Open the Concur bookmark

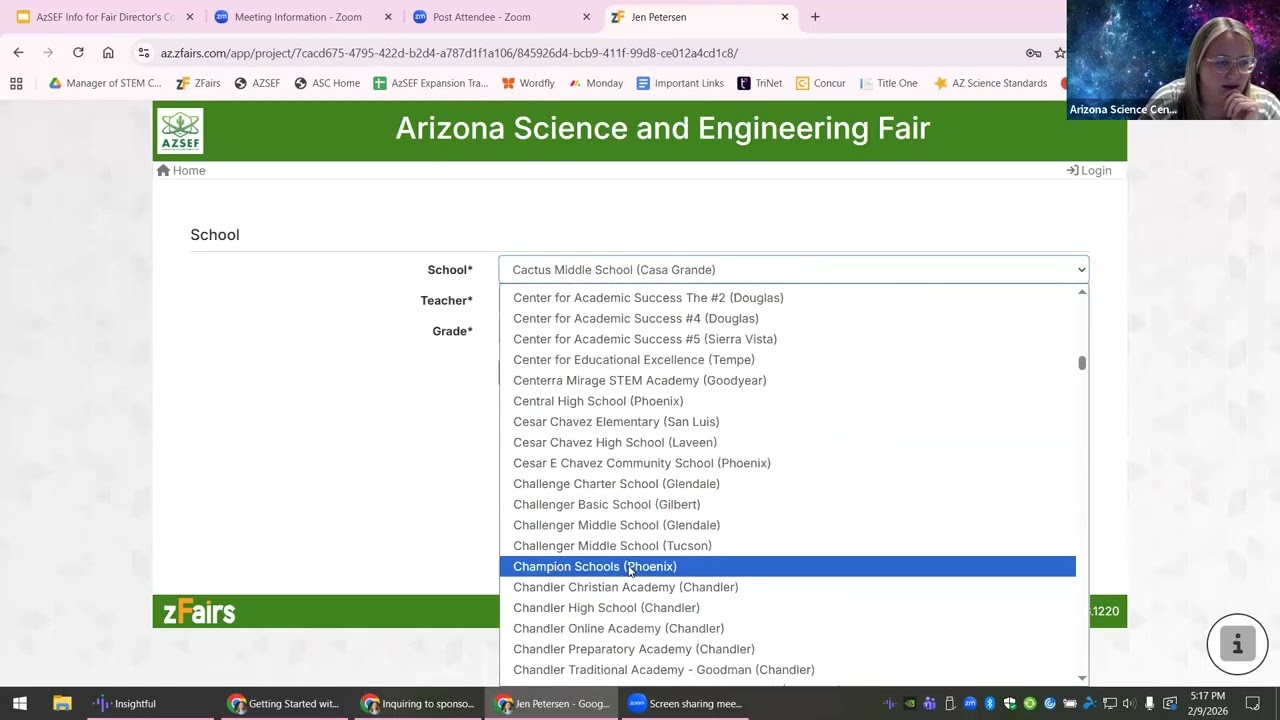pos(821,84)
